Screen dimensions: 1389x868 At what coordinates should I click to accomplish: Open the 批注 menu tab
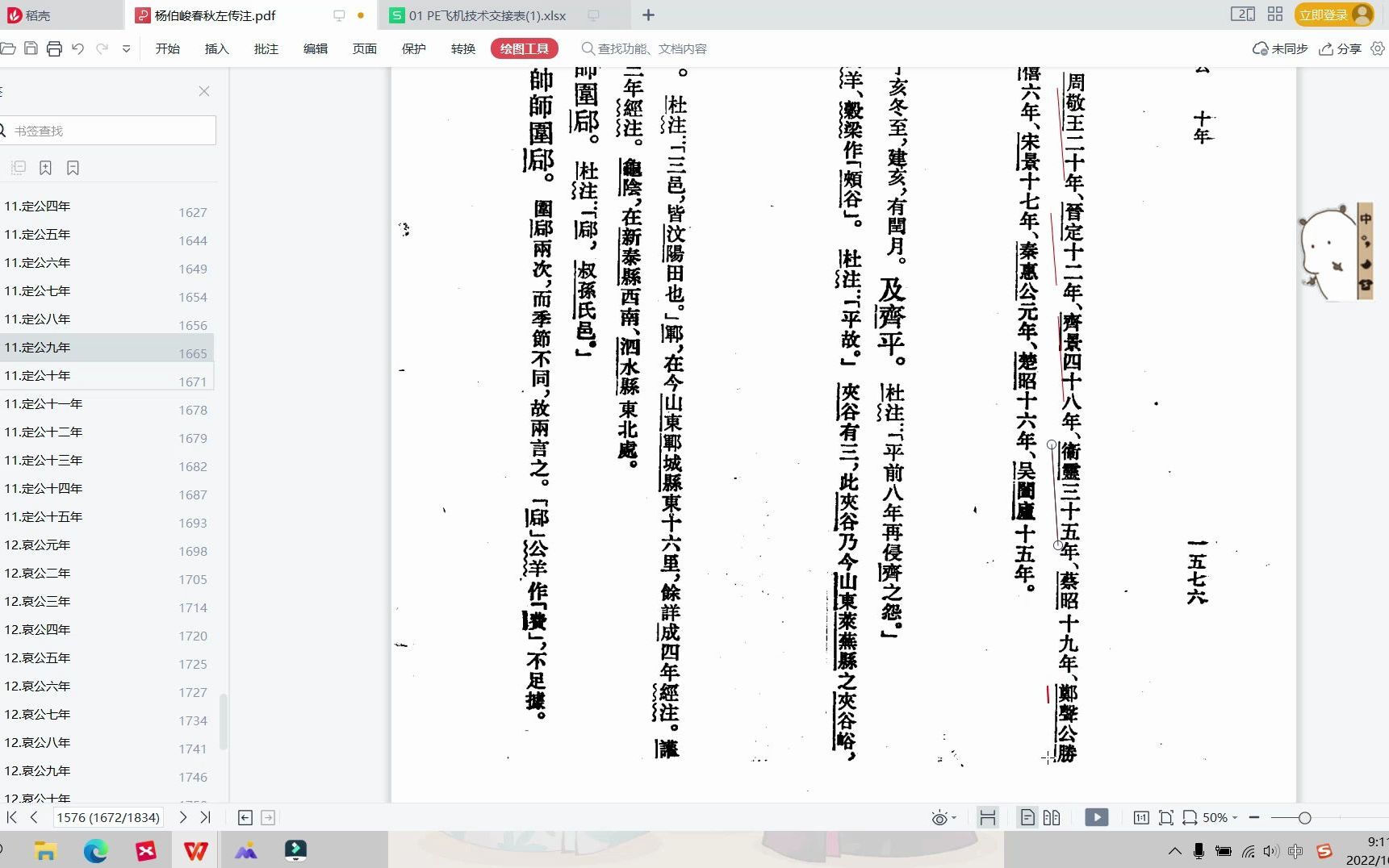[x=266, y=48]
